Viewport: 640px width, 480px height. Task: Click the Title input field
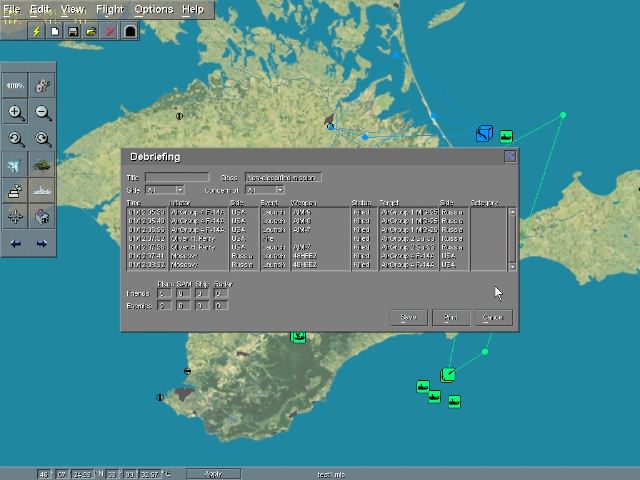pyautogui.click(x=177, y=178)
